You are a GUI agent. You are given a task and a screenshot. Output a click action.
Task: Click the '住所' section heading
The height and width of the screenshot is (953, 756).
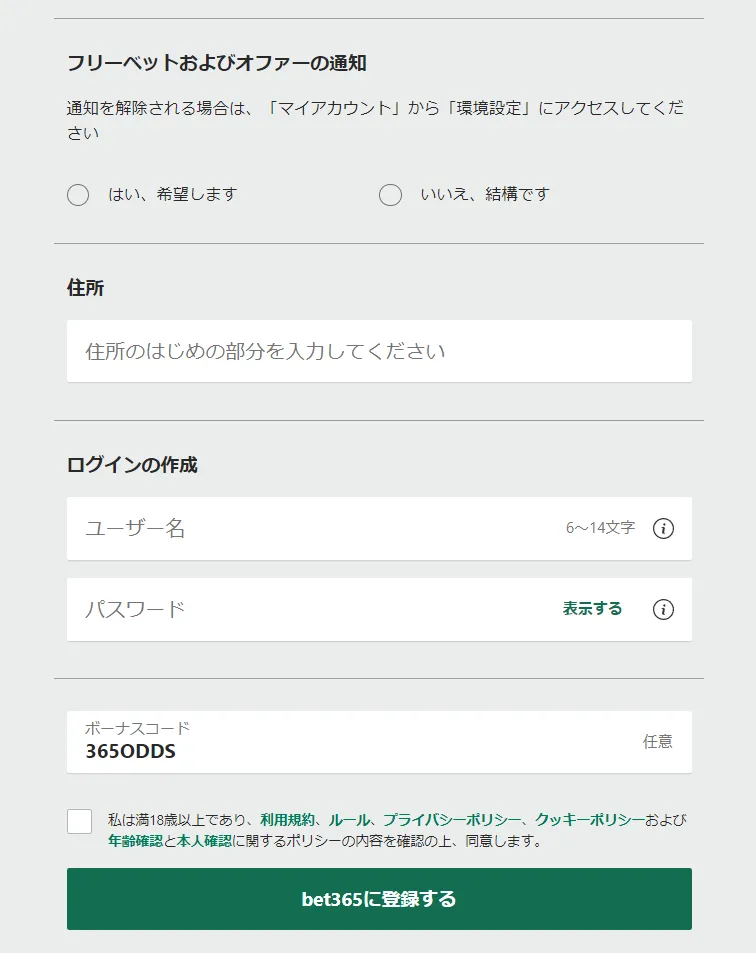point(86,288)
